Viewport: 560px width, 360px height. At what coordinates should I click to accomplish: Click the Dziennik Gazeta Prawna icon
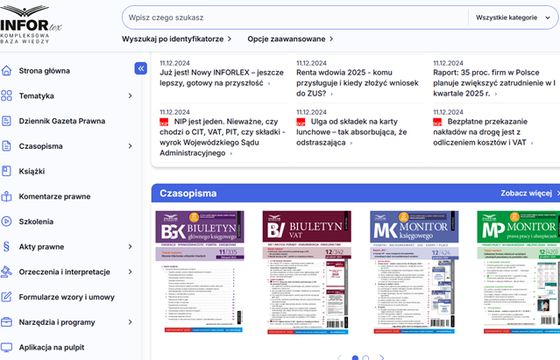(x=6, y=121)
